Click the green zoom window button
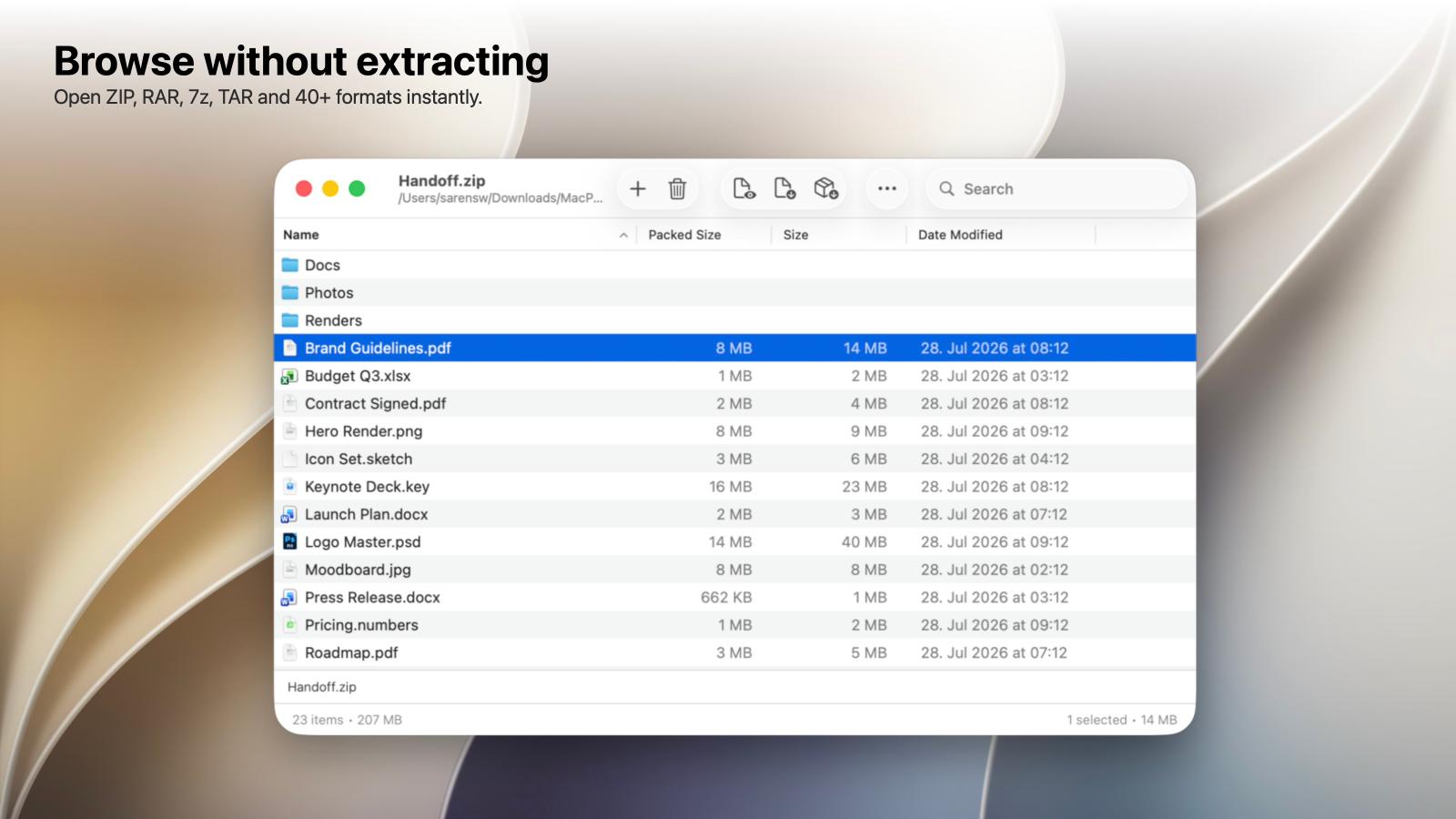Viewport: 1456px width, 819px height. 357,188
